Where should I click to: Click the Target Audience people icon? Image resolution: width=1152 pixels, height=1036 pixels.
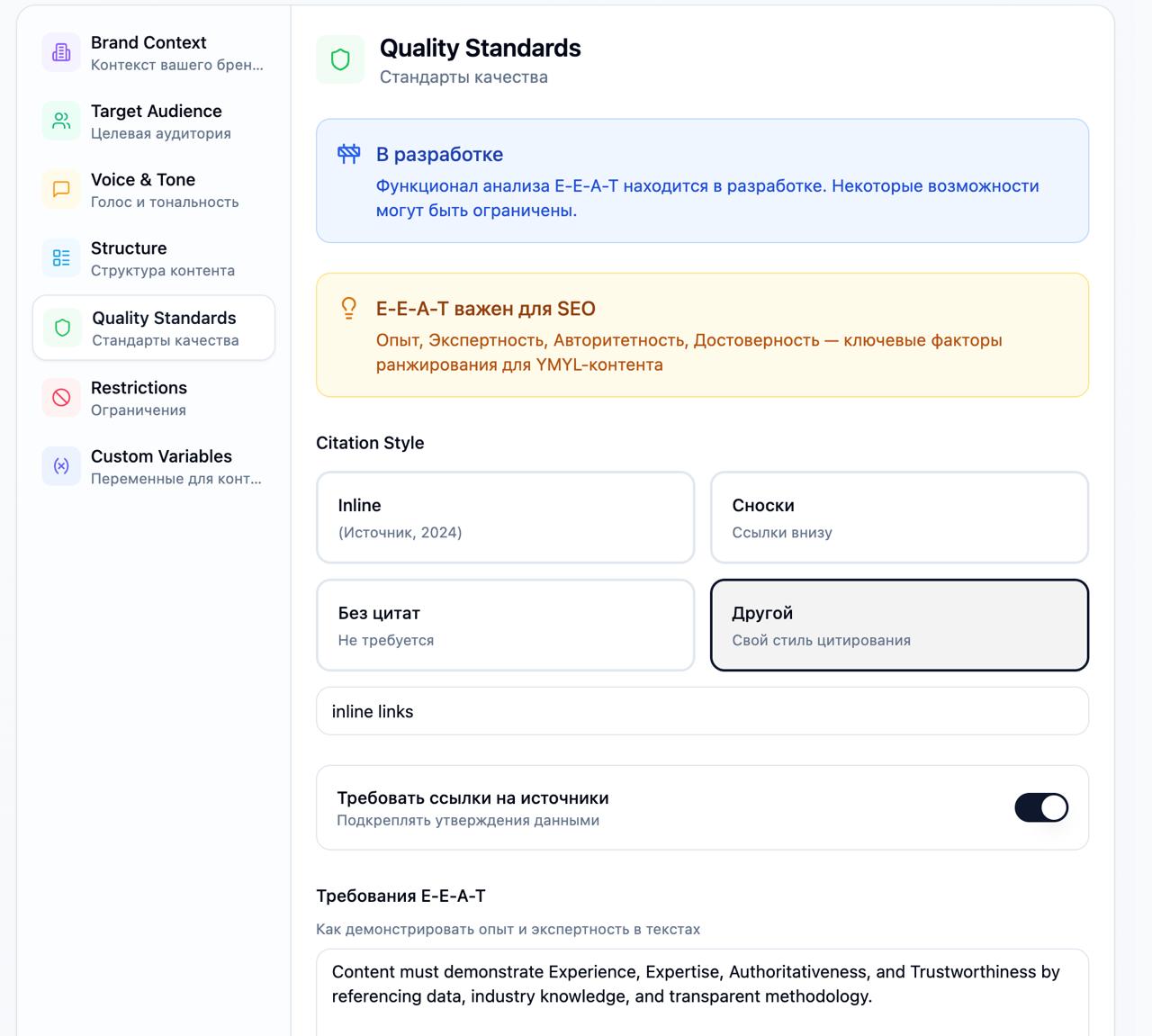[x=61, y=121]
